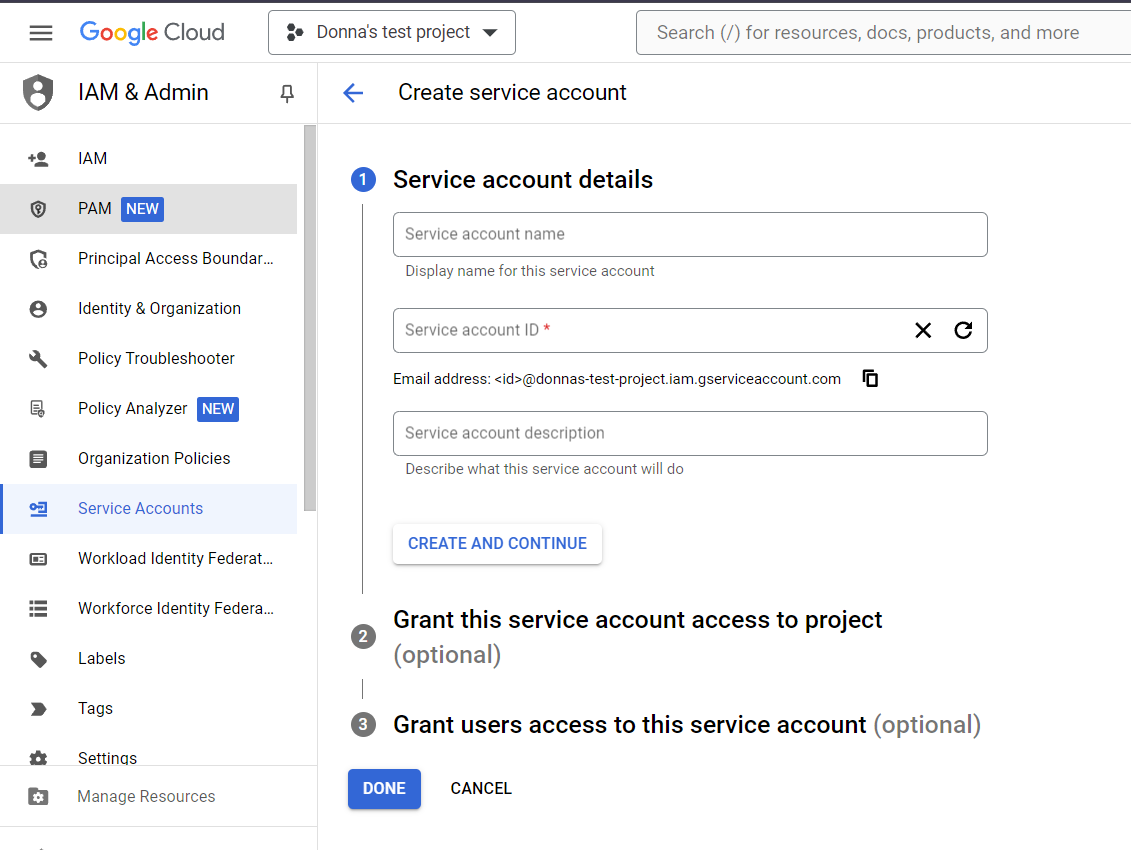Open the Labels page
Image resolution: width=1131 pixels, height=850 pixels.
[149, 659]
